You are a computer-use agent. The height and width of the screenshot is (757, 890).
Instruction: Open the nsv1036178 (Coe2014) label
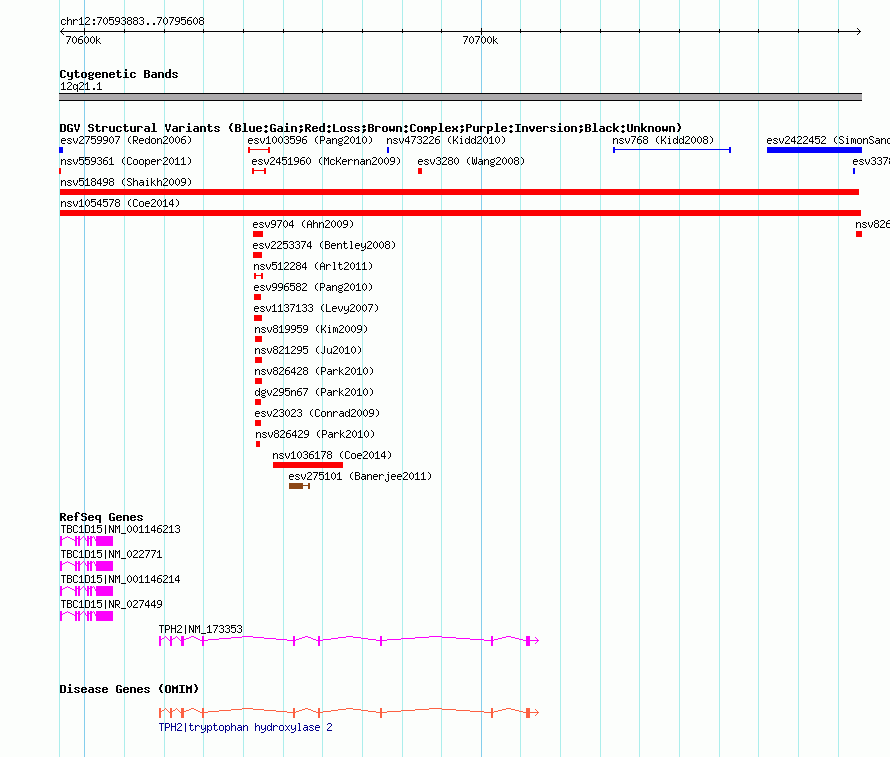[332, 455]
